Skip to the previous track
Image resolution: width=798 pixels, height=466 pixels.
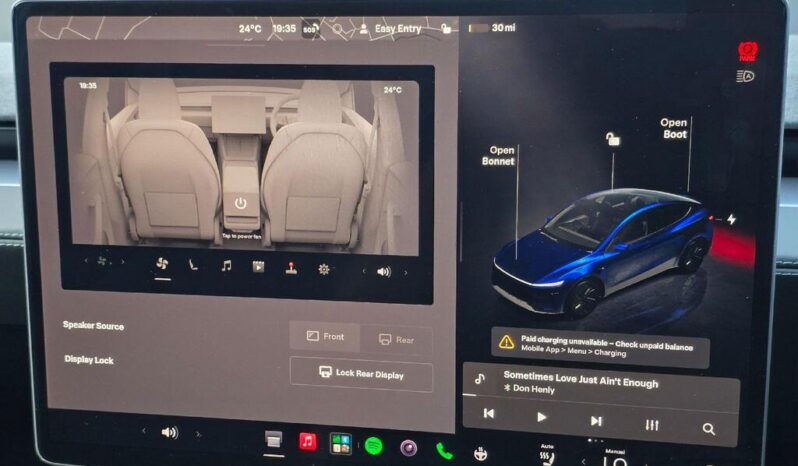(x=489, y=413)
